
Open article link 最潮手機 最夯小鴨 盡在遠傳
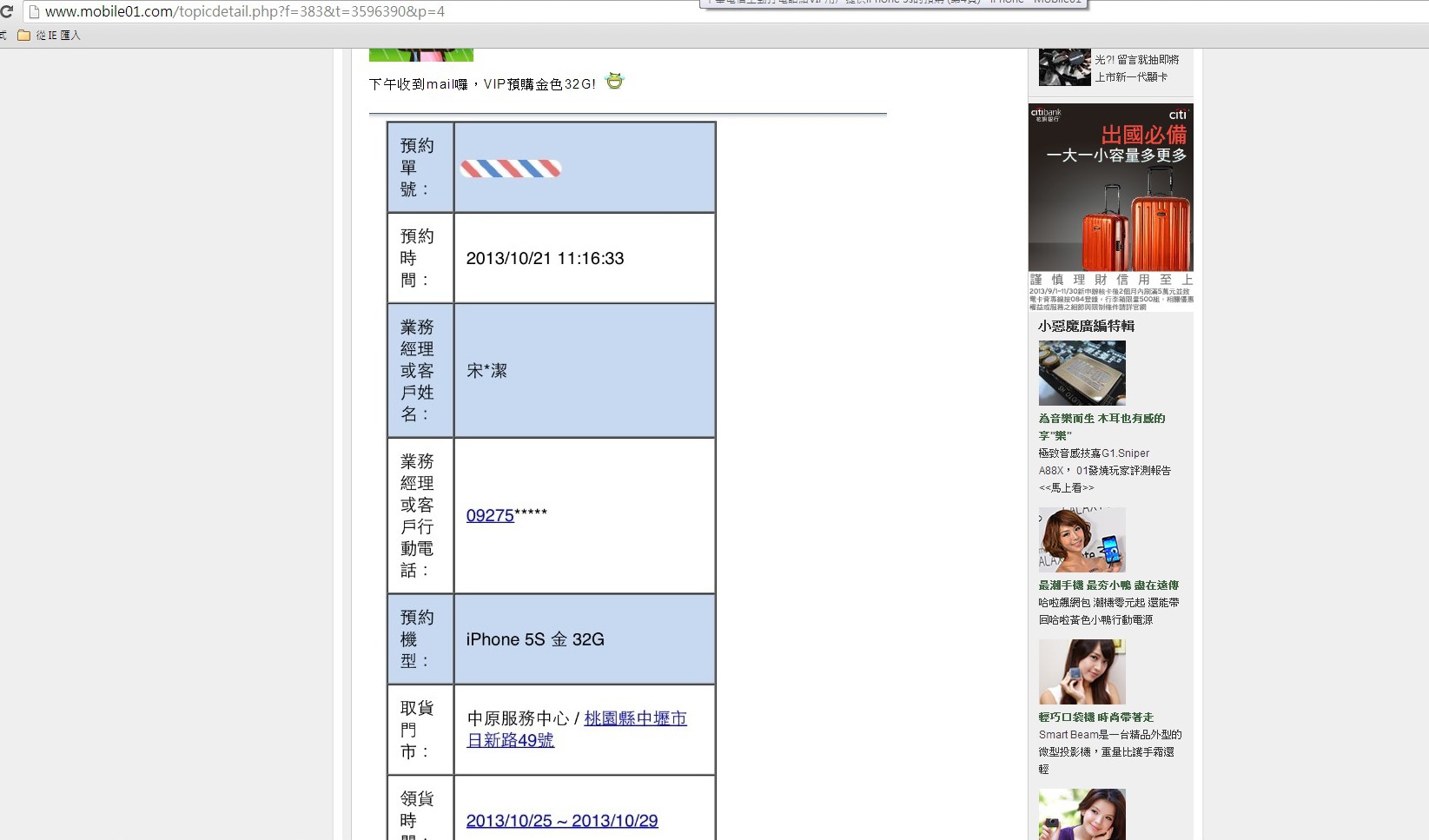click(x=1108, y=585)
